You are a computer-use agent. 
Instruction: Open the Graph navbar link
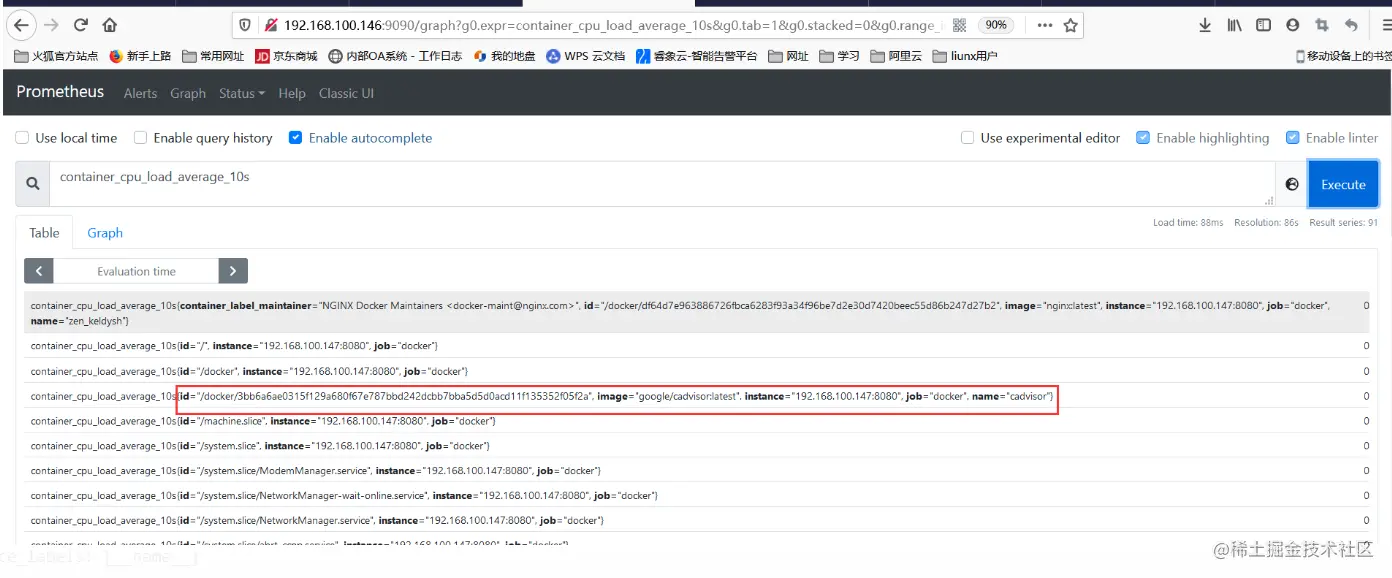pyautogui.click(x=188, y=93)
